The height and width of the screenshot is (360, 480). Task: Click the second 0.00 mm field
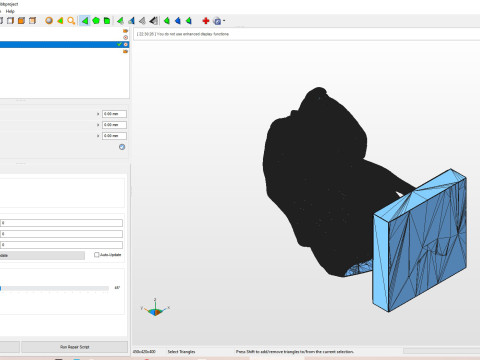click(x=114, y=125)
